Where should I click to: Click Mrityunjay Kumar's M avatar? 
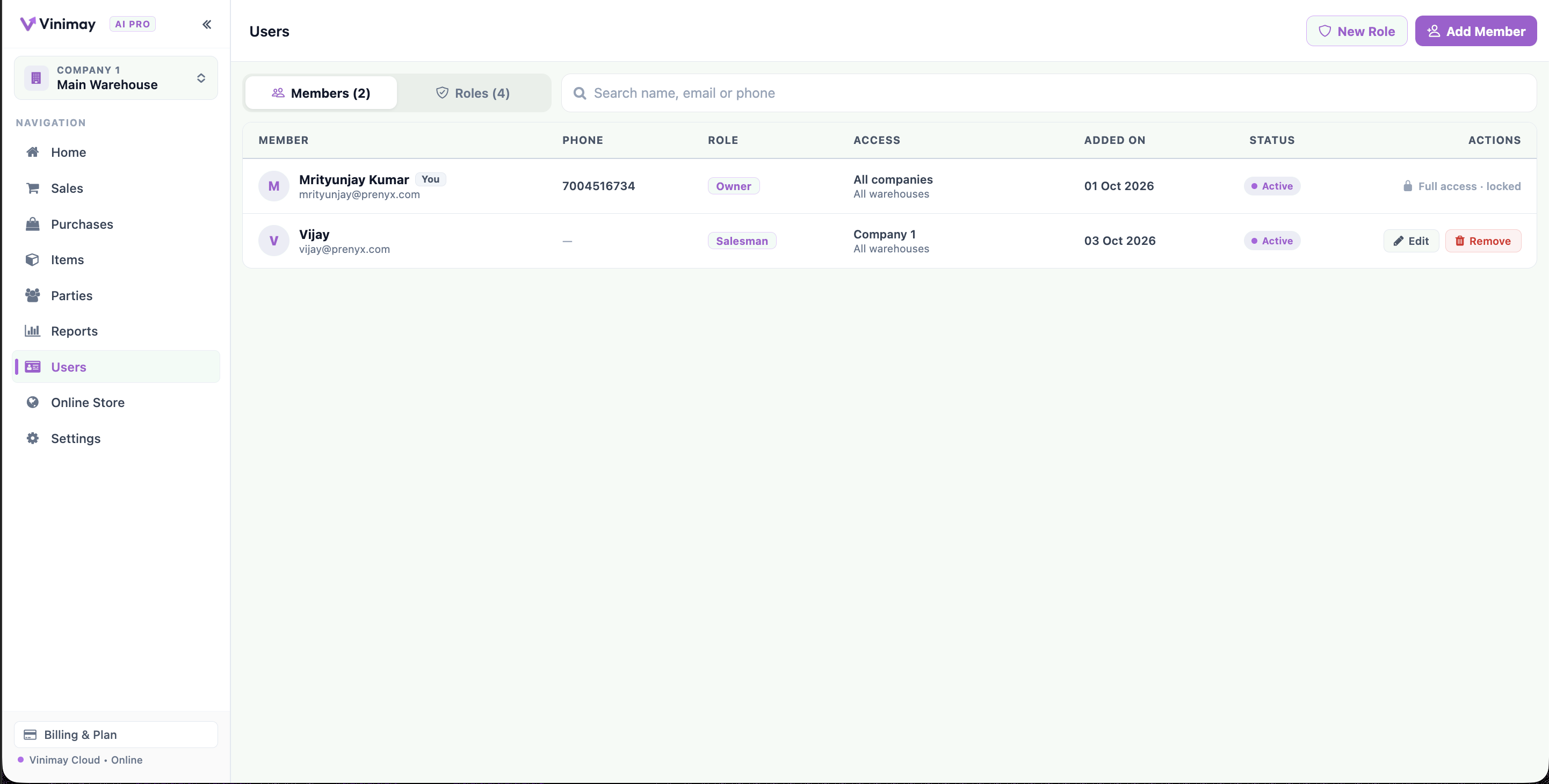click(273, 186)
